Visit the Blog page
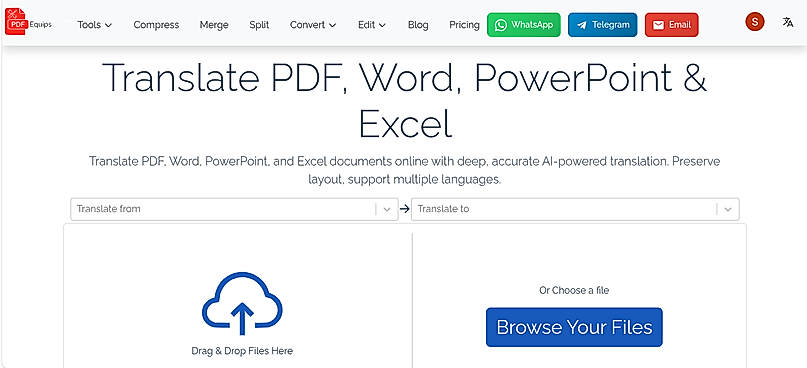 (418, 25)
